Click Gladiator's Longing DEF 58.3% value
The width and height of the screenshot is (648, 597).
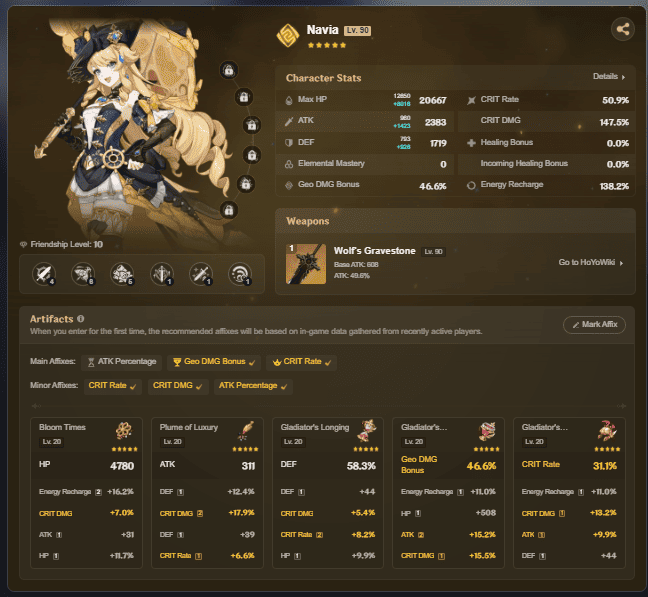click(x=361, y=466)
